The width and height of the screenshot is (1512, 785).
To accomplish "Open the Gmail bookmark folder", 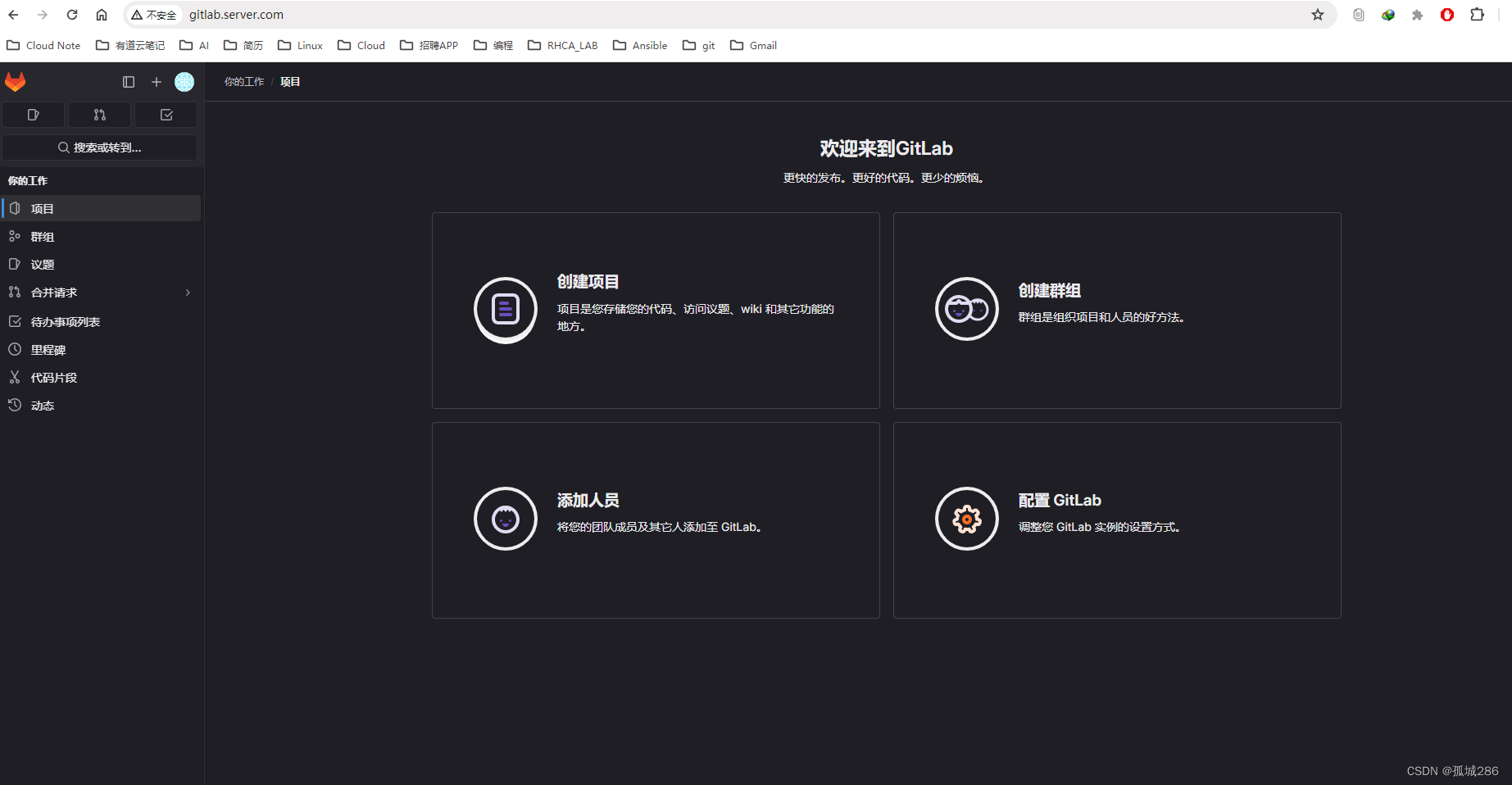I will pyautogui.click(x=753, y=46).
